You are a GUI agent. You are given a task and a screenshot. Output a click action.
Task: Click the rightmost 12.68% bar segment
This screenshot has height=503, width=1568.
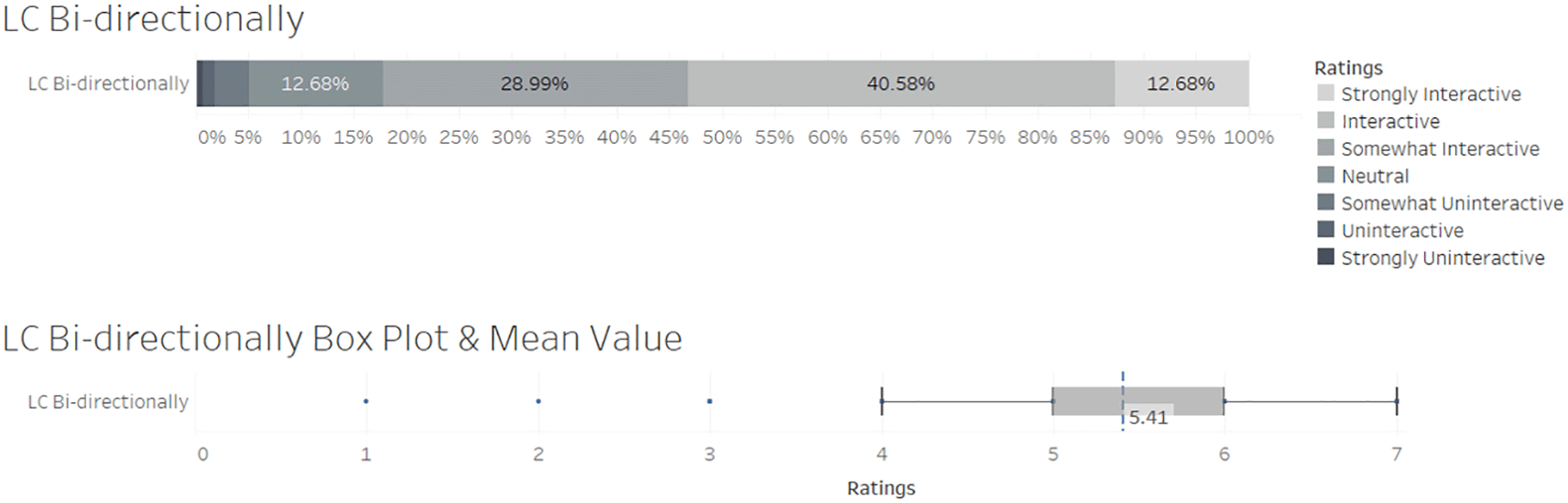coord(1181,83)
